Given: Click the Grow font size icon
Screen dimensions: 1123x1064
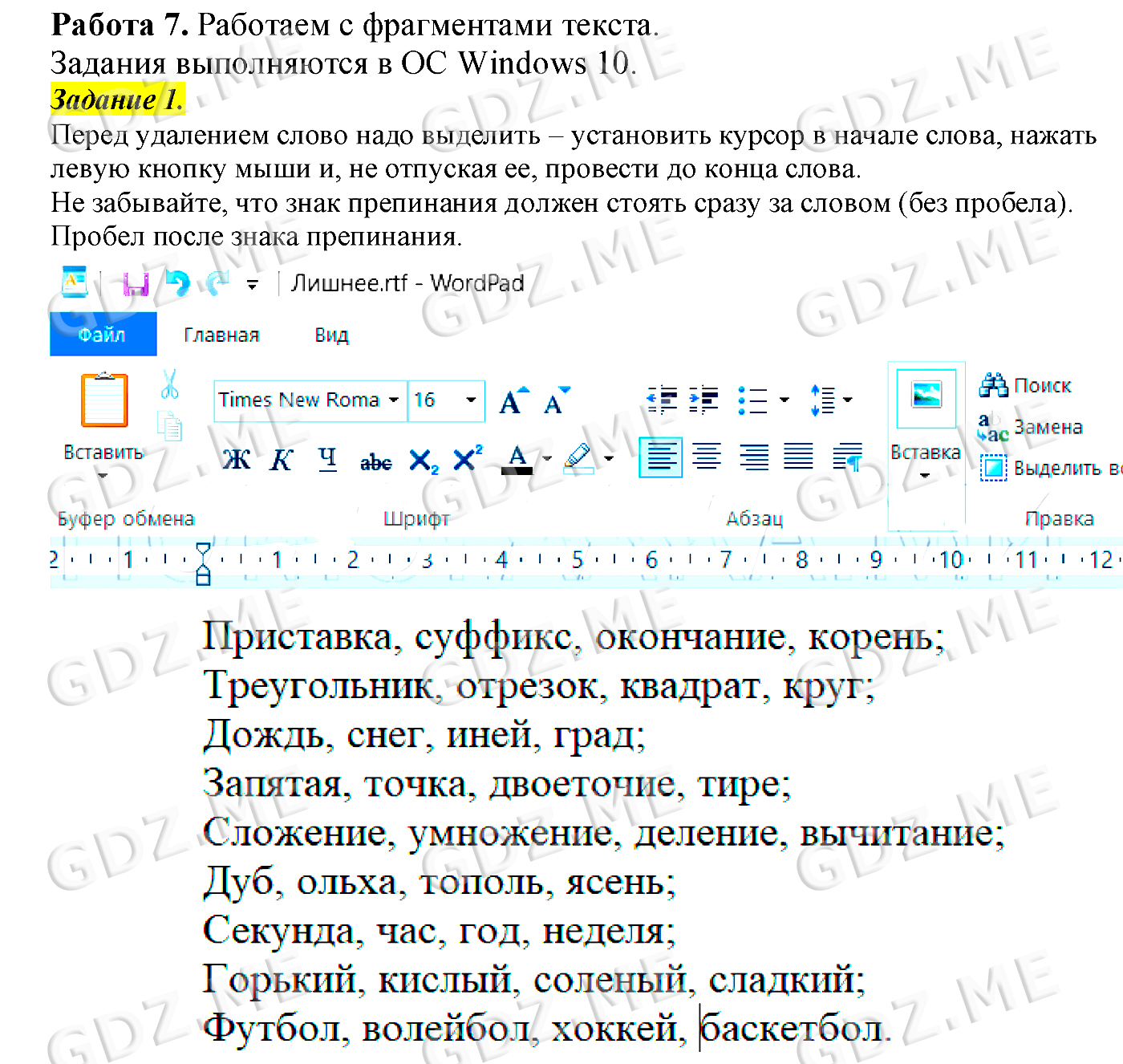Looking at the screenshot, I should click(x=513, y=400).
